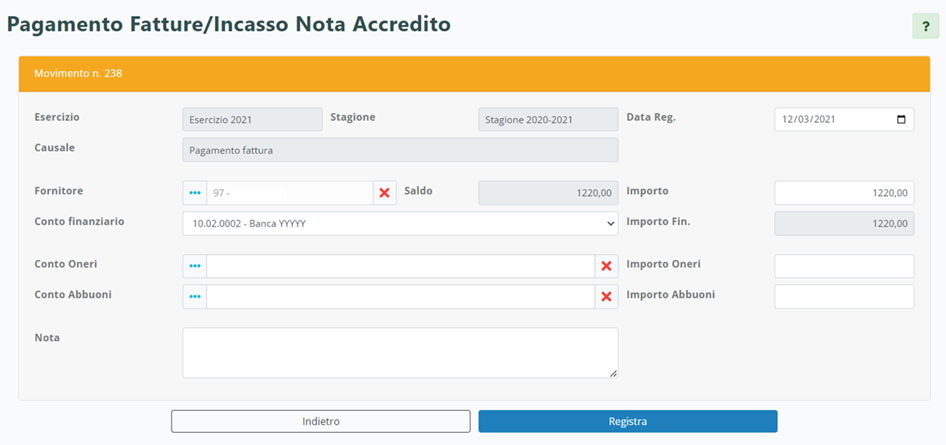
Task: Click inside the Nota text area
Action: tap(400, 353)
